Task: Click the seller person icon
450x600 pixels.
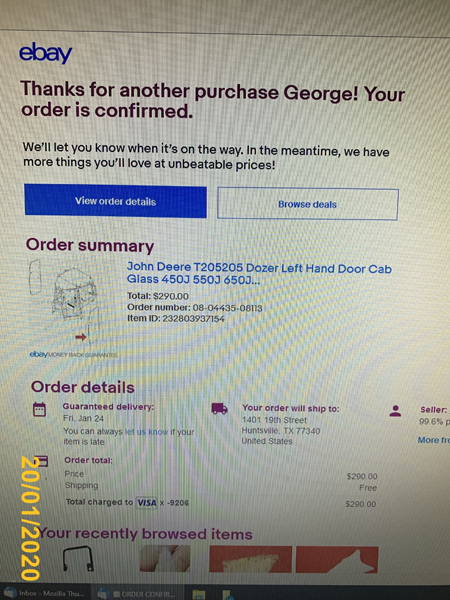Action: click(395, 411)
